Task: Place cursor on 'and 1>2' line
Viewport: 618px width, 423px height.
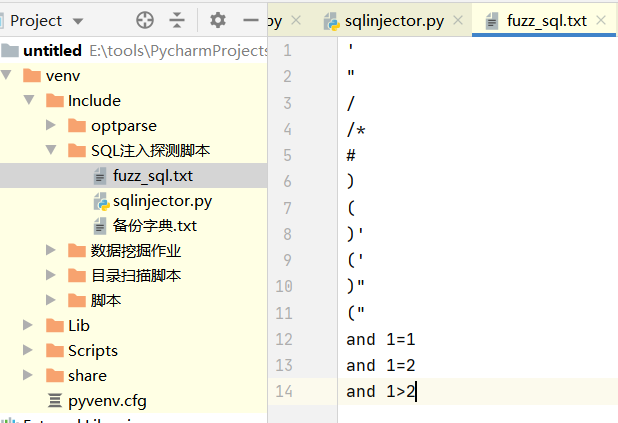Action: (x=380, y=391)
